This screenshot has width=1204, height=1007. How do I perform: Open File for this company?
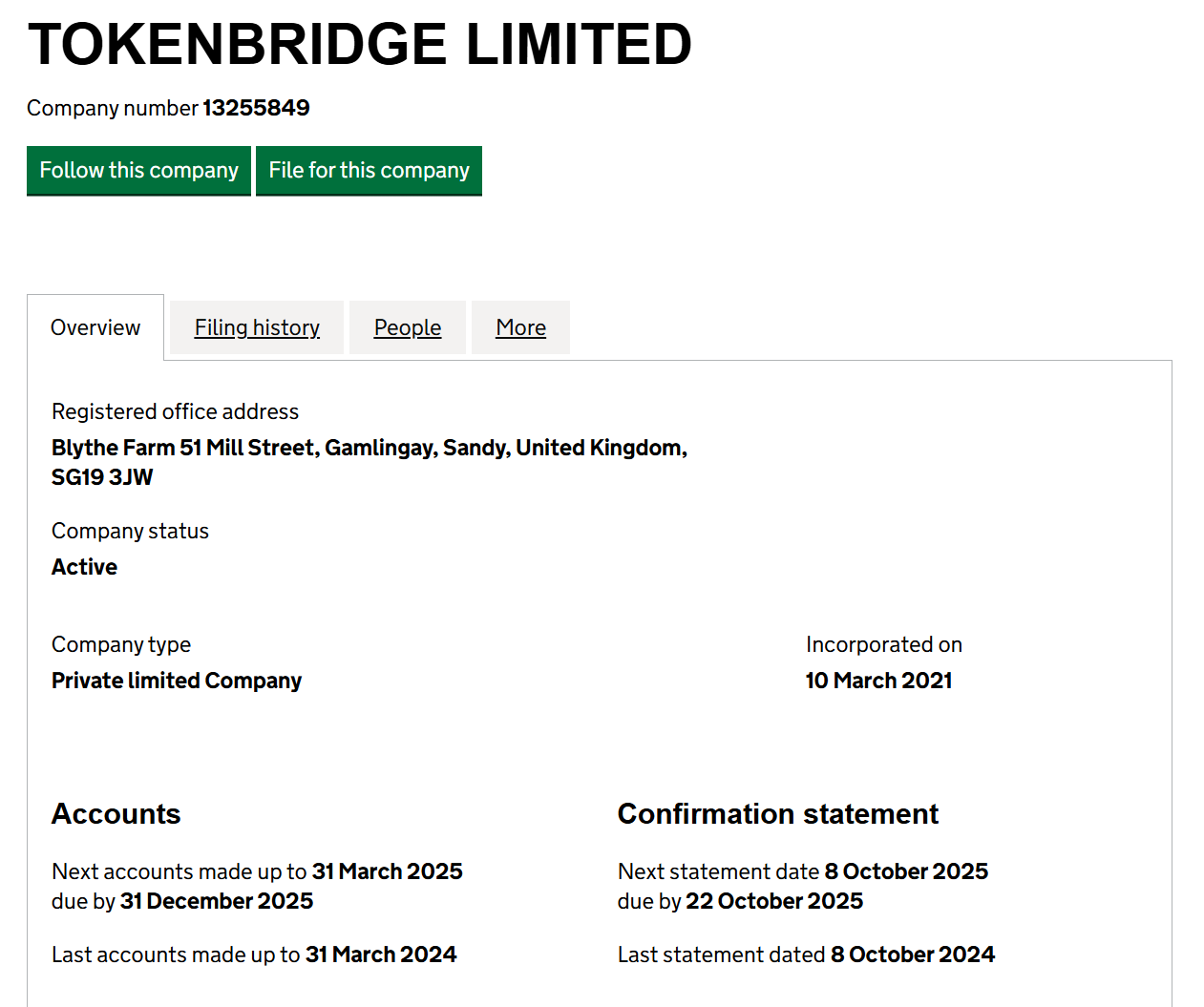(x=369, y=171)
